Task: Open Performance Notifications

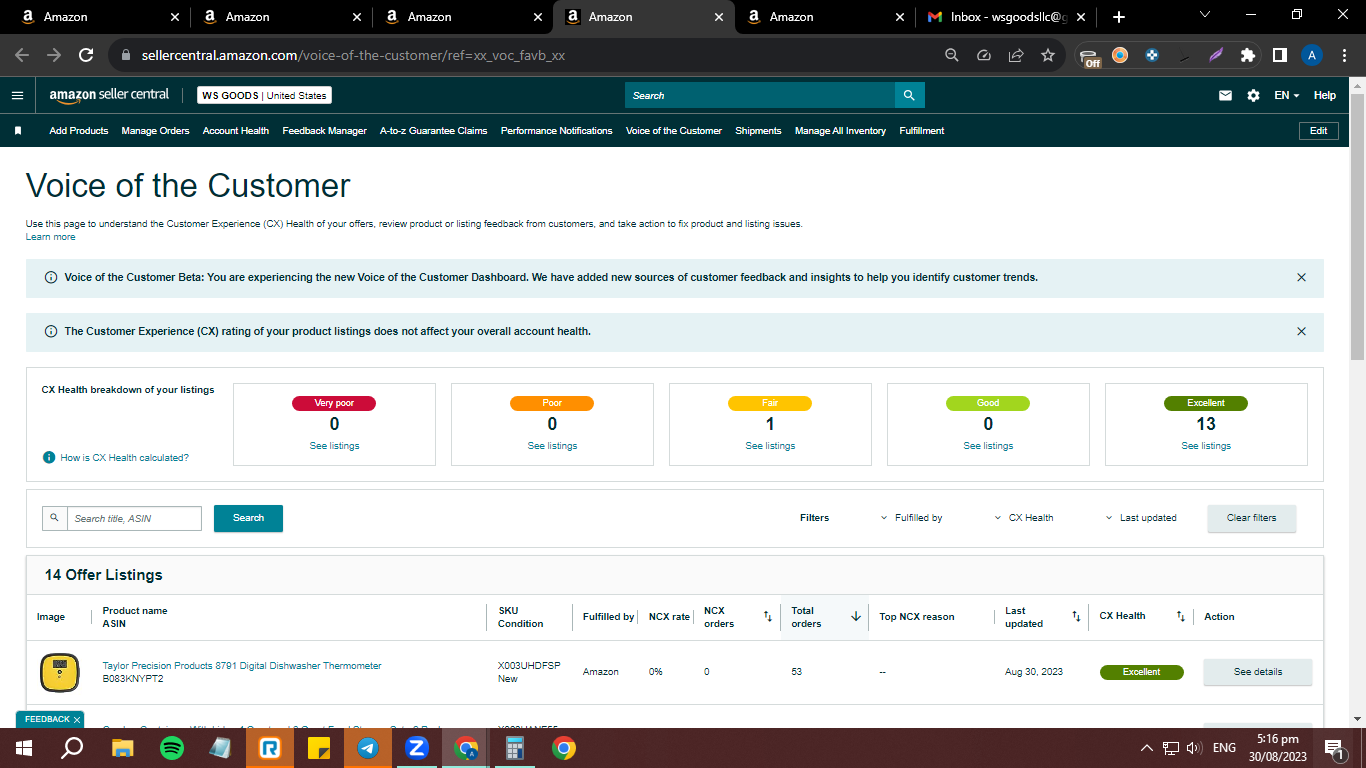Action: [557, 131]
